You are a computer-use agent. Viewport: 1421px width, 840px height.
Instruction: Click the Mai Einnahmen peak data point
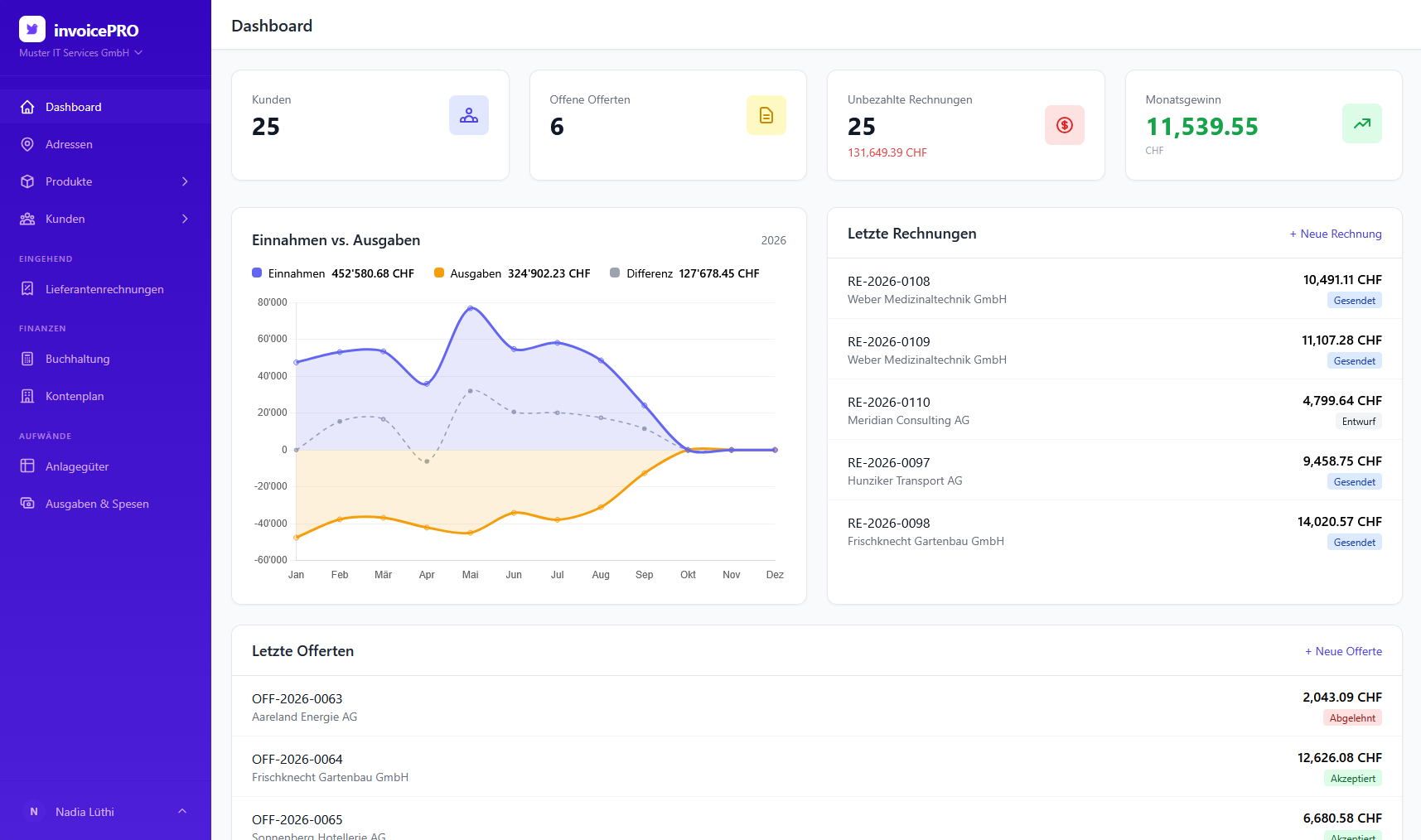pos(471,308)
